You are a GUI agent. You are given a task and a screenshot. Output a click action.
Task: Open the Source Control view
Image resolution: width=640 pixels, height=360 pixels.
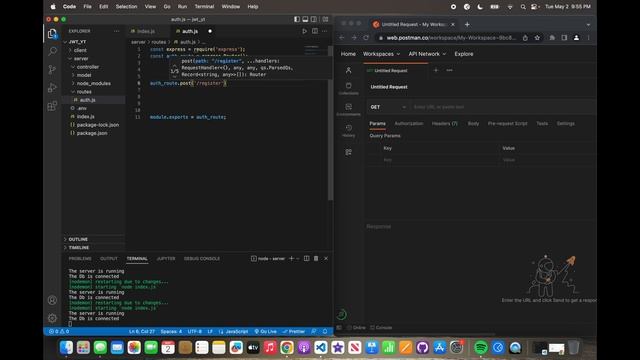click(52, 69)
